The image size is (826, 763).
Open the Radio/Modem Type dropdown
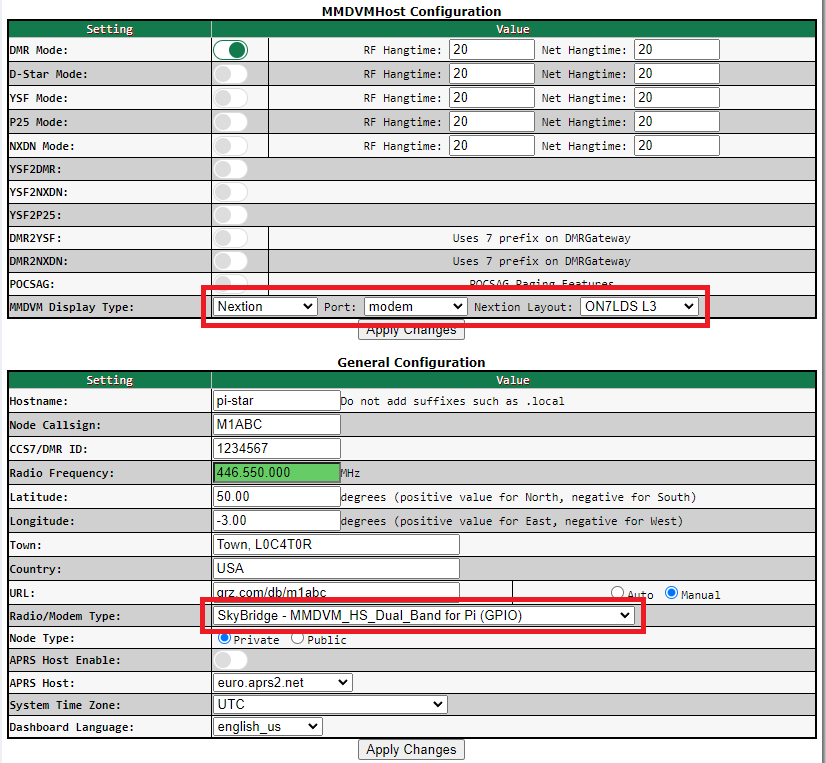424,616
